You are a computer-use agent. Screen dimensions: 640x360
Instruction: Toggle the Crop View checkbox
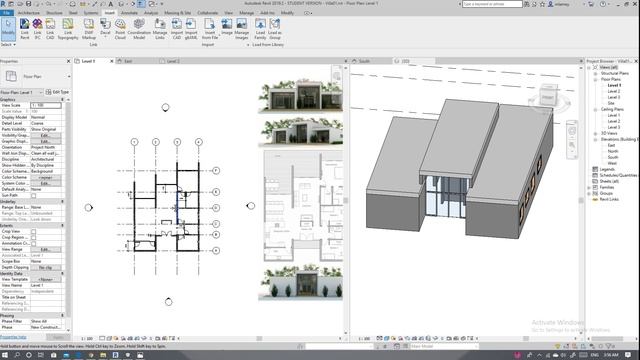pos(34,231)
